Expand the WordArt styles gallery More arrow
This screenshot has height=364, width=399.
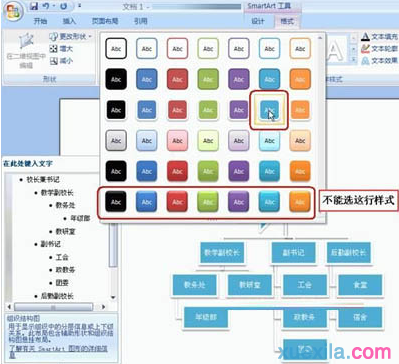pos(353,60)
